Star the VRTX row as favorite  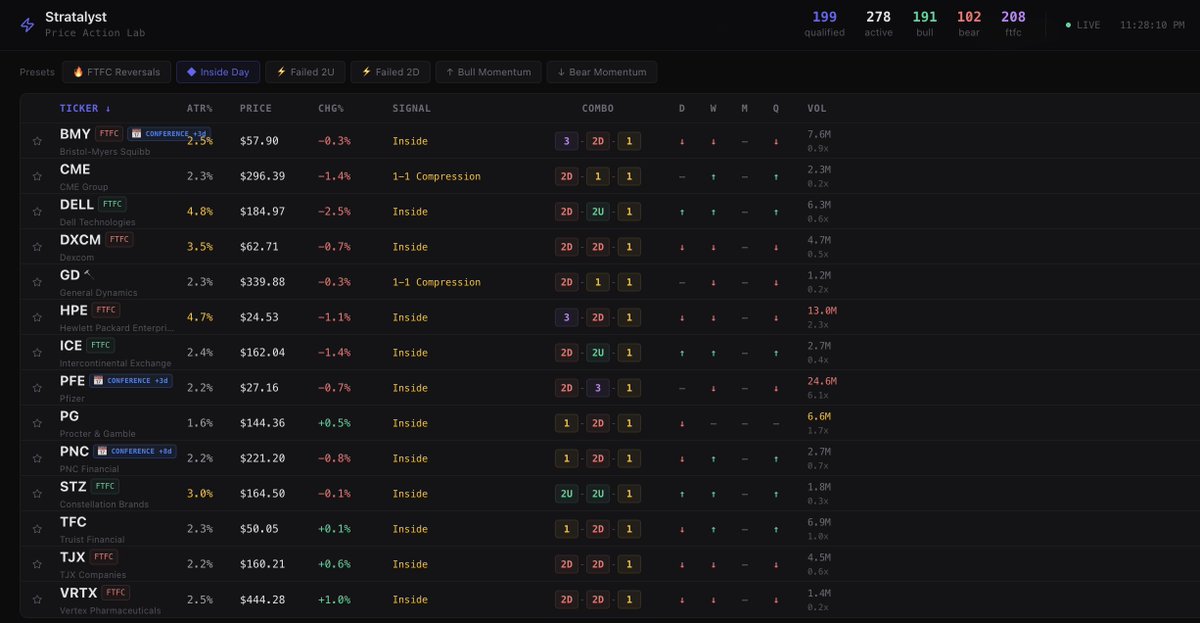tap(37, 600)
